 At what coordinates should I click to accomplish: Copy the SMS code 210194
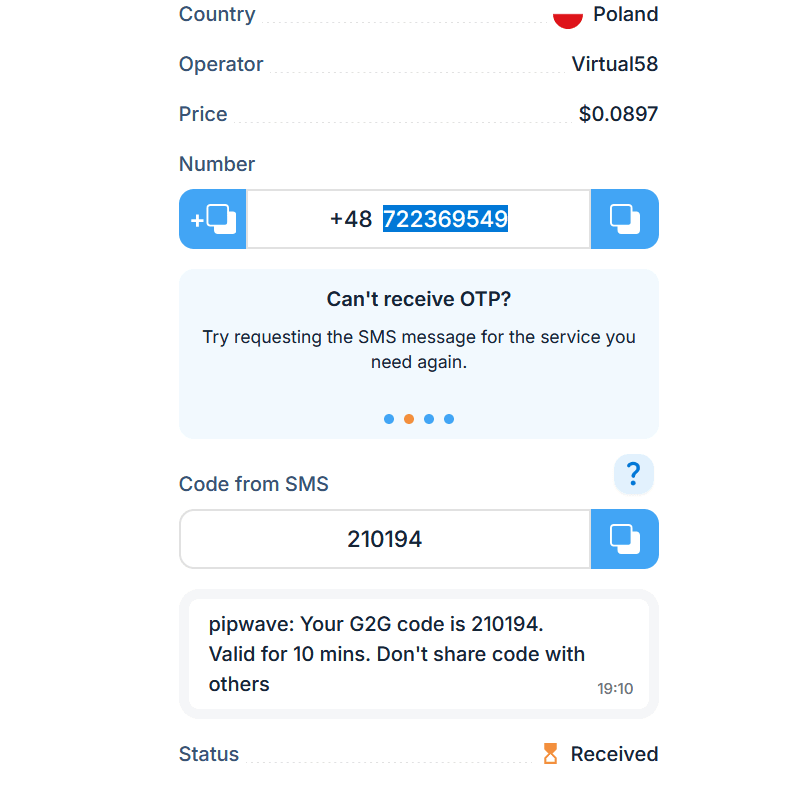point(625,539)
